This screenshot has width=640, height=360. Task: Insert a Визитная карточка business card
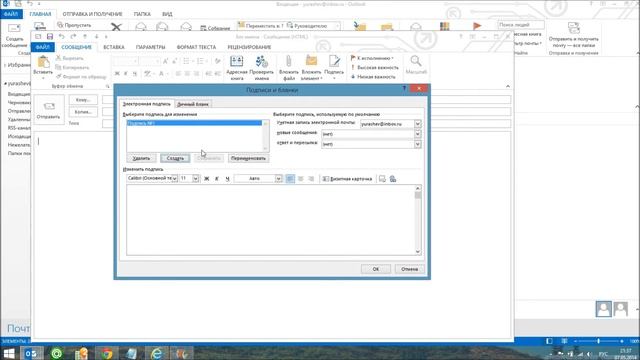(x=347, y=179)
